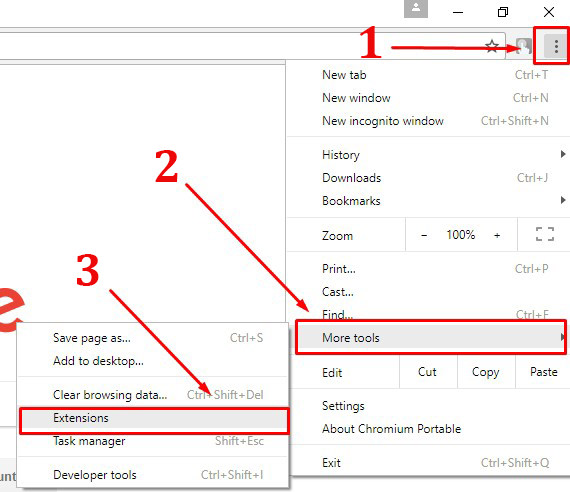Click the Cut button in Edit row

[428, 372]
